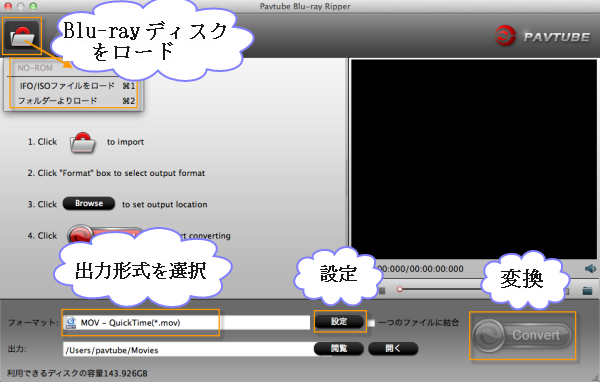Viewport: 600px width, 382px height.
Task: Click the 開く open button
Action: coord(393,348)
